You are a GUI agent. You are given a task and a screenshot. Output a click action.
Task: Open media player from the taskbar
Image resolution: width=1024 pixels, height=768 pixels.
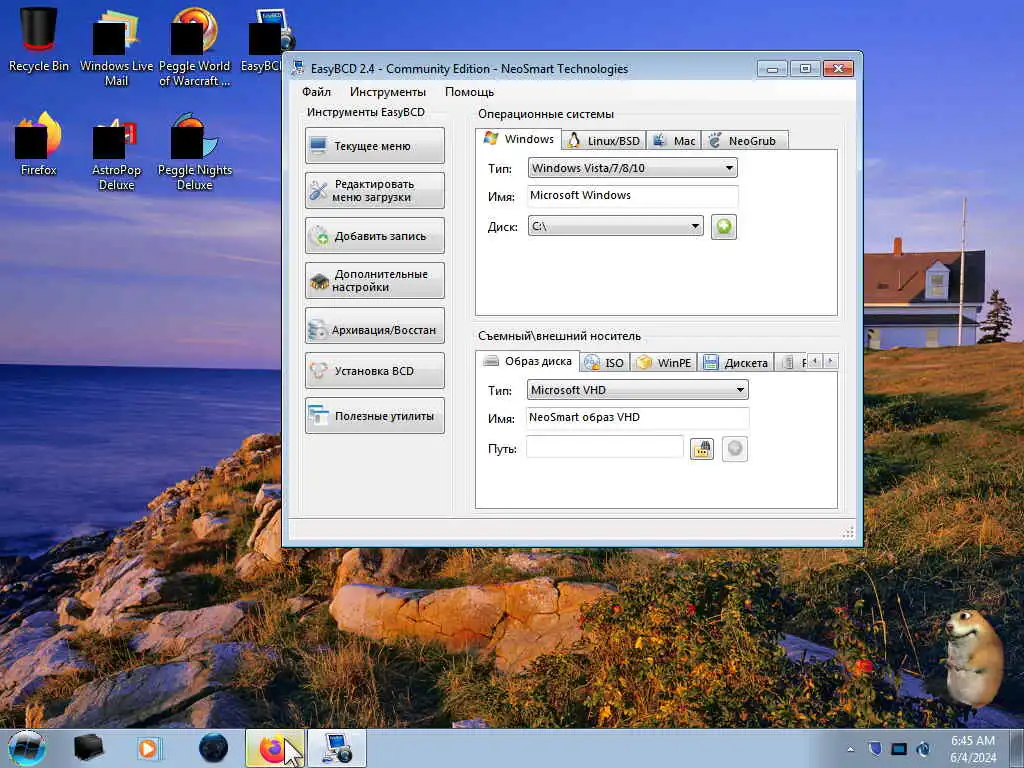[149, 748]
